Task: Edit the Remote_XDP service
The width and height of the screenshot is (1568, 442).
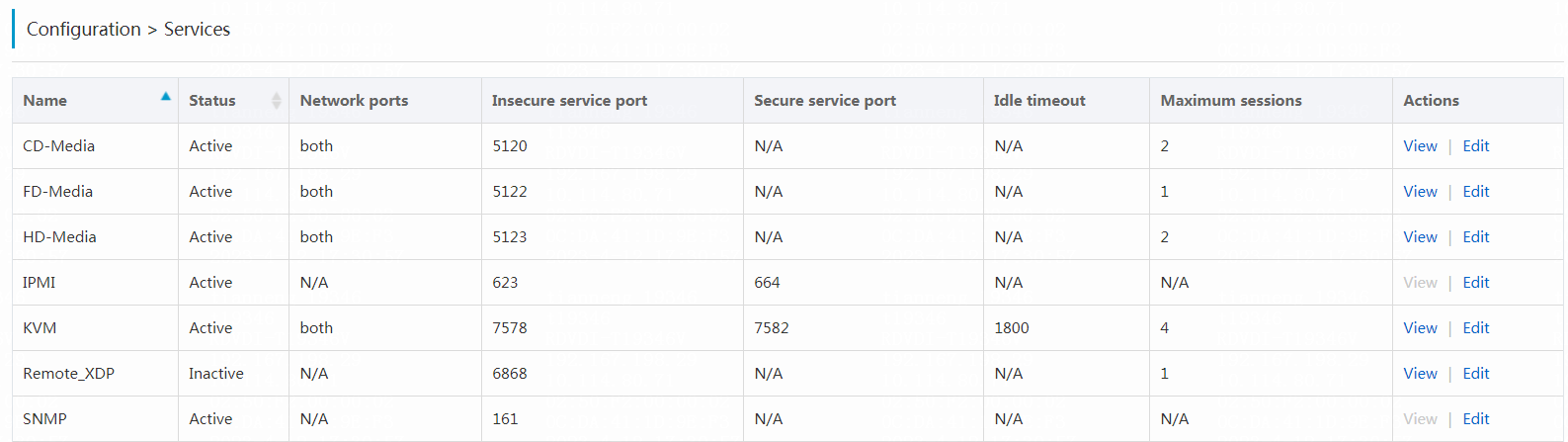Action: click(x=1476, y=373)
